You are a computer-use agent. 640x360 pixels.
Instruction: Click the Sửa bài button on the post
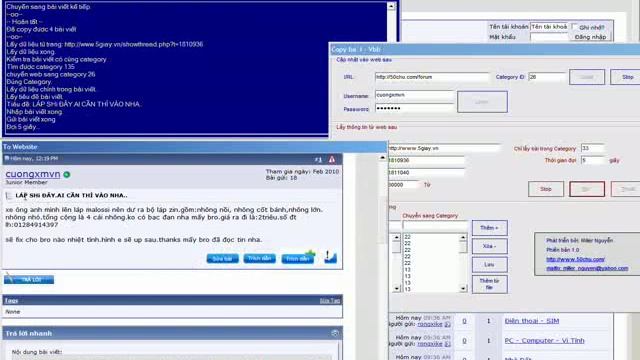coord(222,259)
